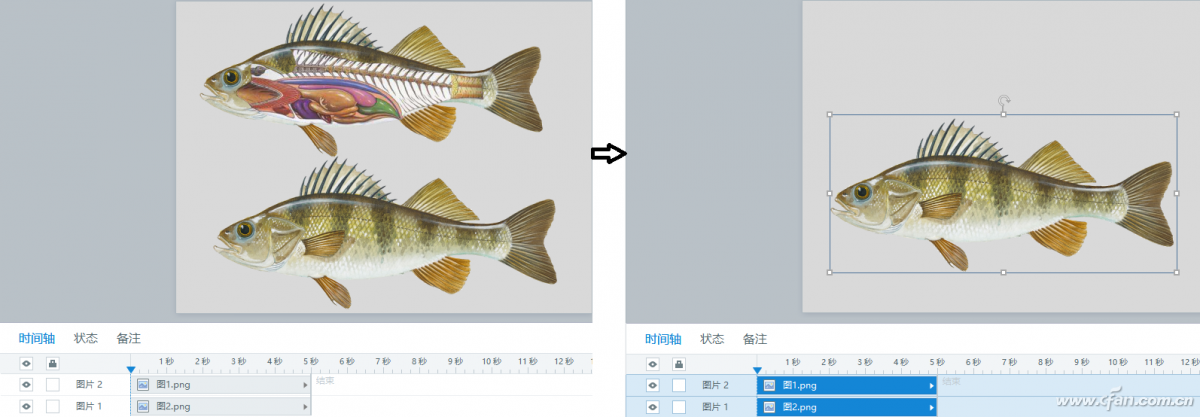Expand the arrow on highlighted blue 图2.png clip
The height and width of the screenshot is (417, 1200).
pos(931,407)
